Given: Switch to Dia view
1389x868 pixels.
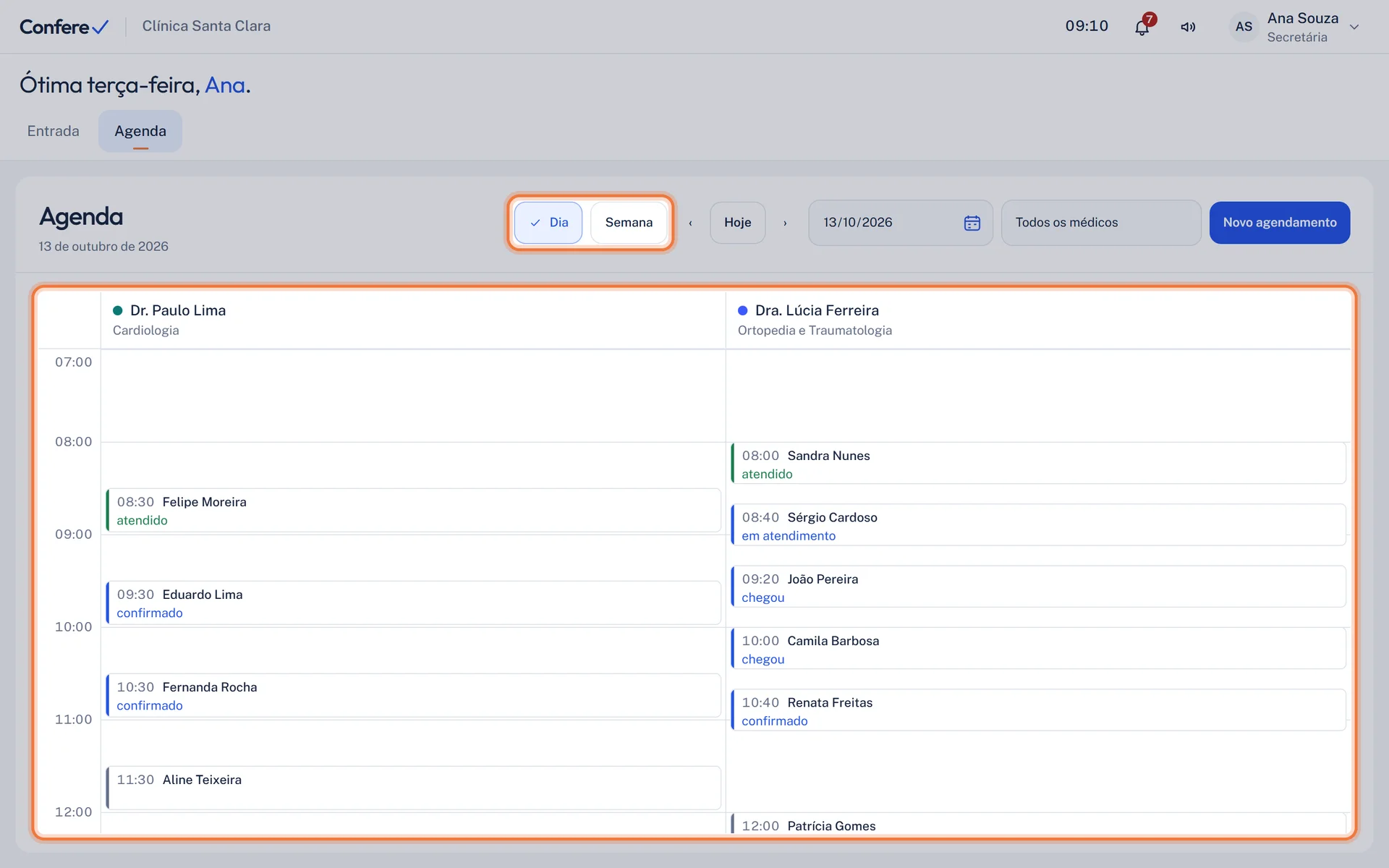Looking at the screenshot, I should tap(548, 223).
